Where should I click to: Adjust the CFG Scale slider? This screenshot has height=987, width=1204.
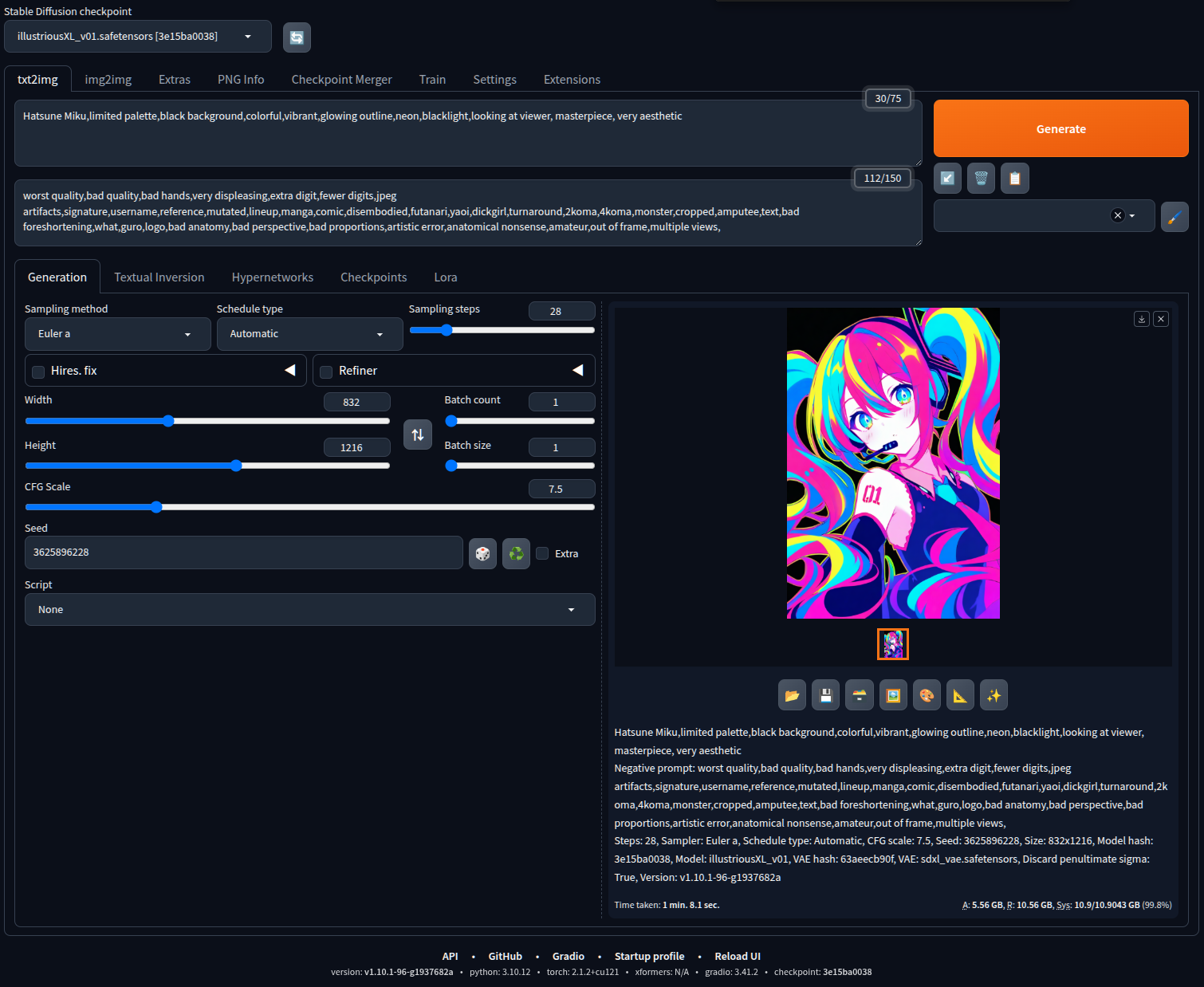(x=310, y=507)
